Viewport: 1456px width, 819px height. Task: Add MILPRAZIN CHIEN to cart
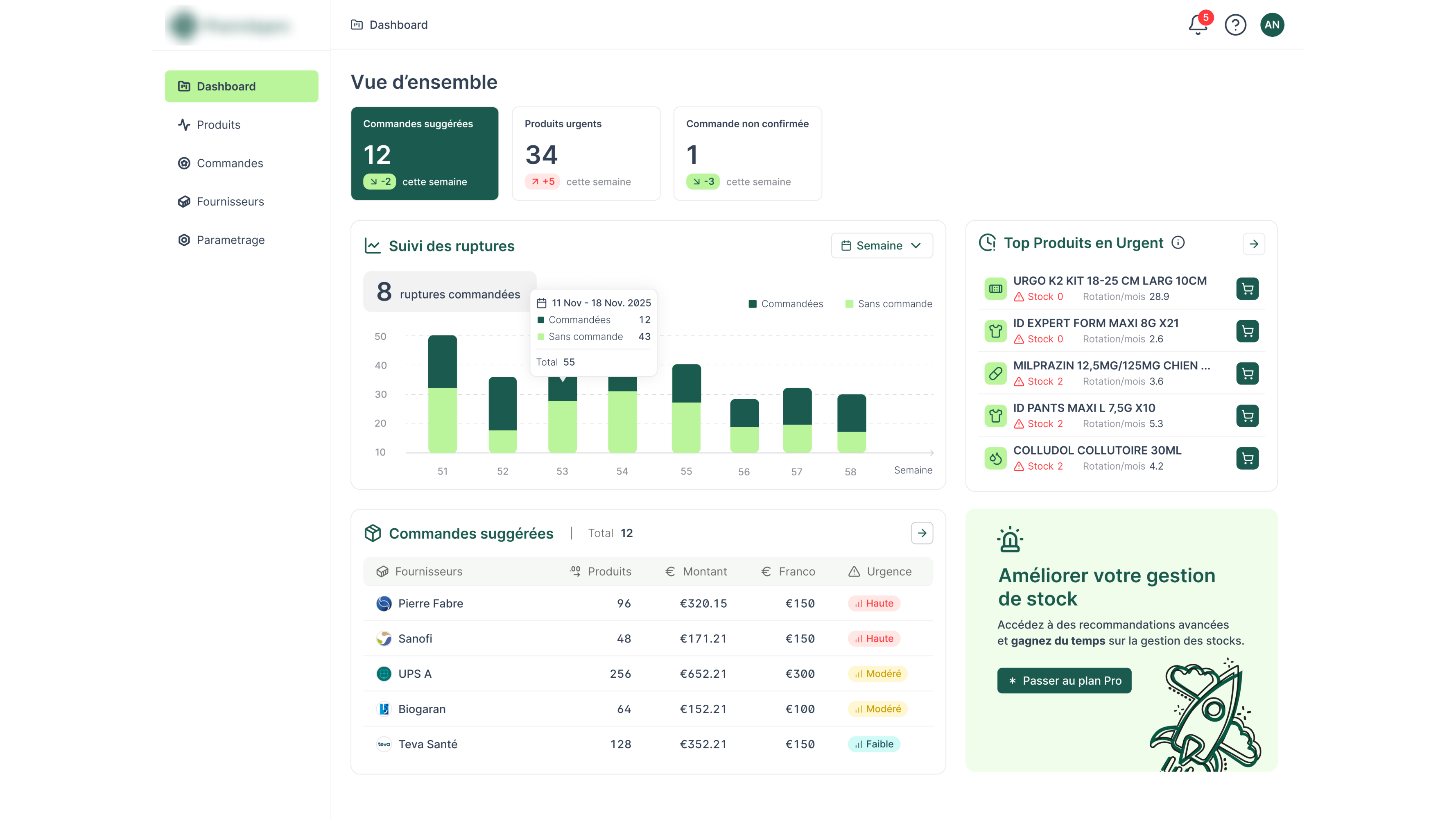1248,373
